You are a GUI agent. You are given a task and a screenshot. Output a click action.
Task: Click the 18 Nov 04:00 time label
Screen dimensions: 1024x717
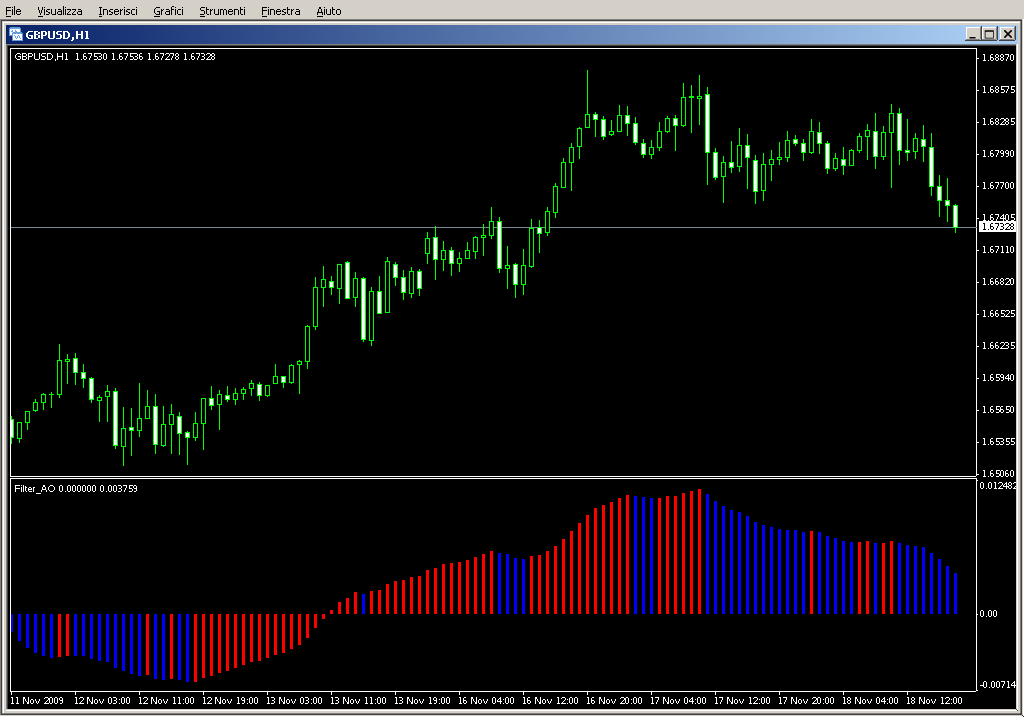click(x=870, y=701)
